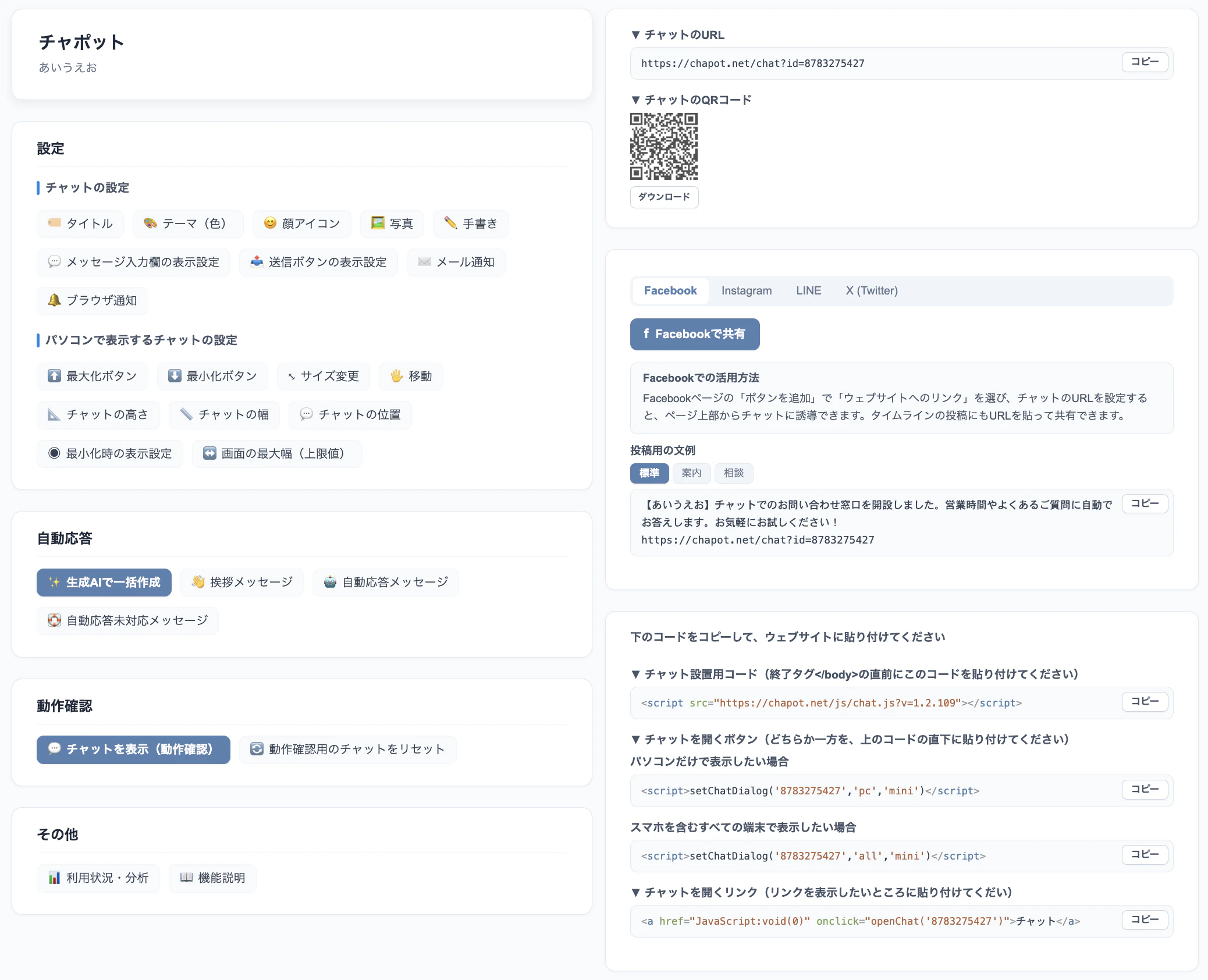Open 自動応答メッセージ robot settings
Viewport: 1208px width, 980px height.
pyautogui.click(x=386, y=583)
